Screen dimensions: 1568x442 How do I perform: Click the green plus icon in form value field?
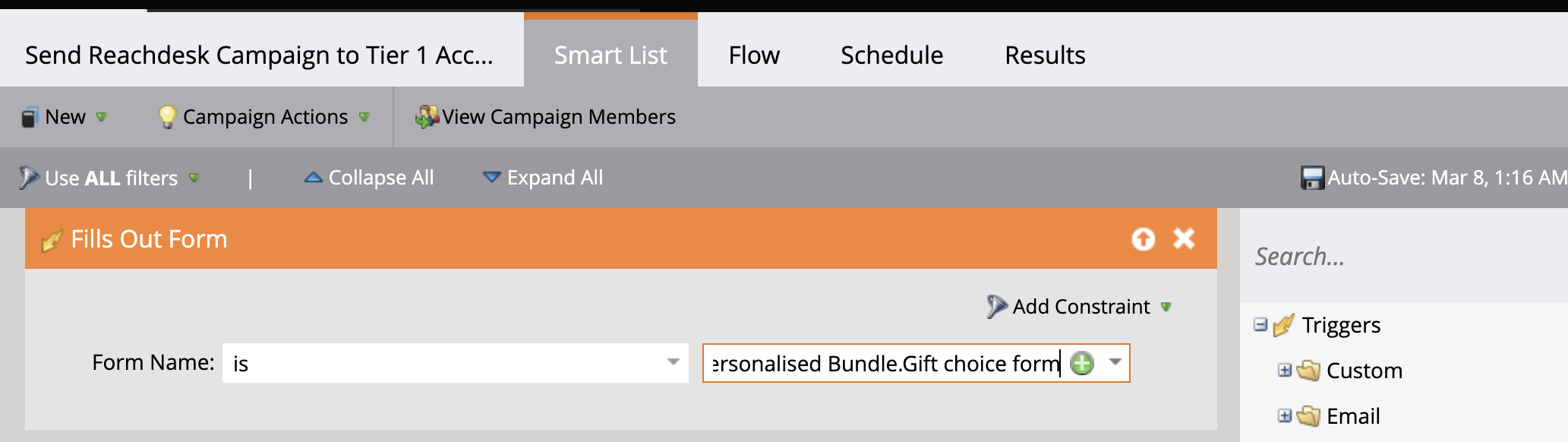[1081, 363]
